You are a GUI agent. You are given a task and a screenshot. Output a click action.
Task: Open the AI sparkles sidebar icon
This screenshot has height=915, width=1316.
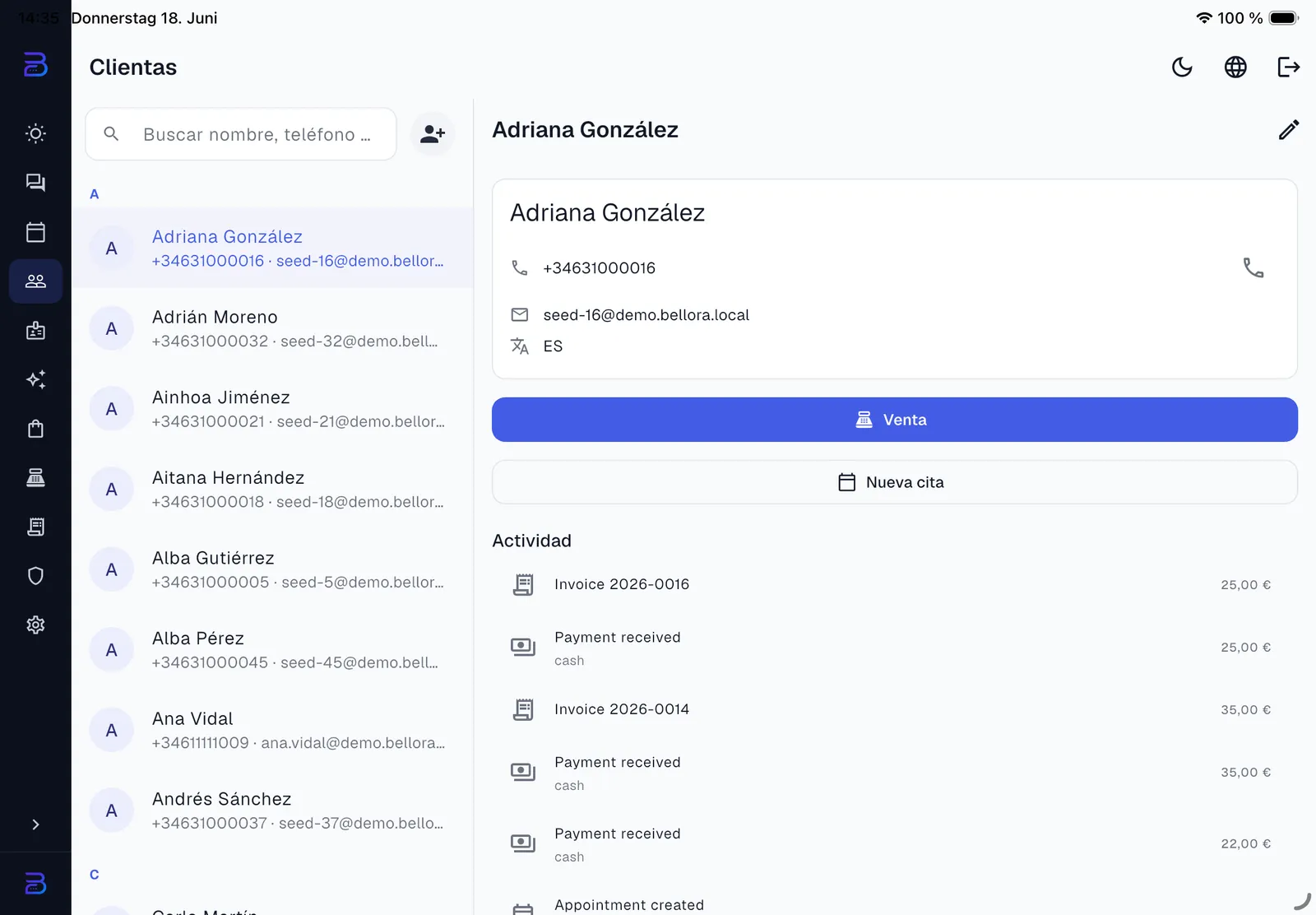[35, 379]
